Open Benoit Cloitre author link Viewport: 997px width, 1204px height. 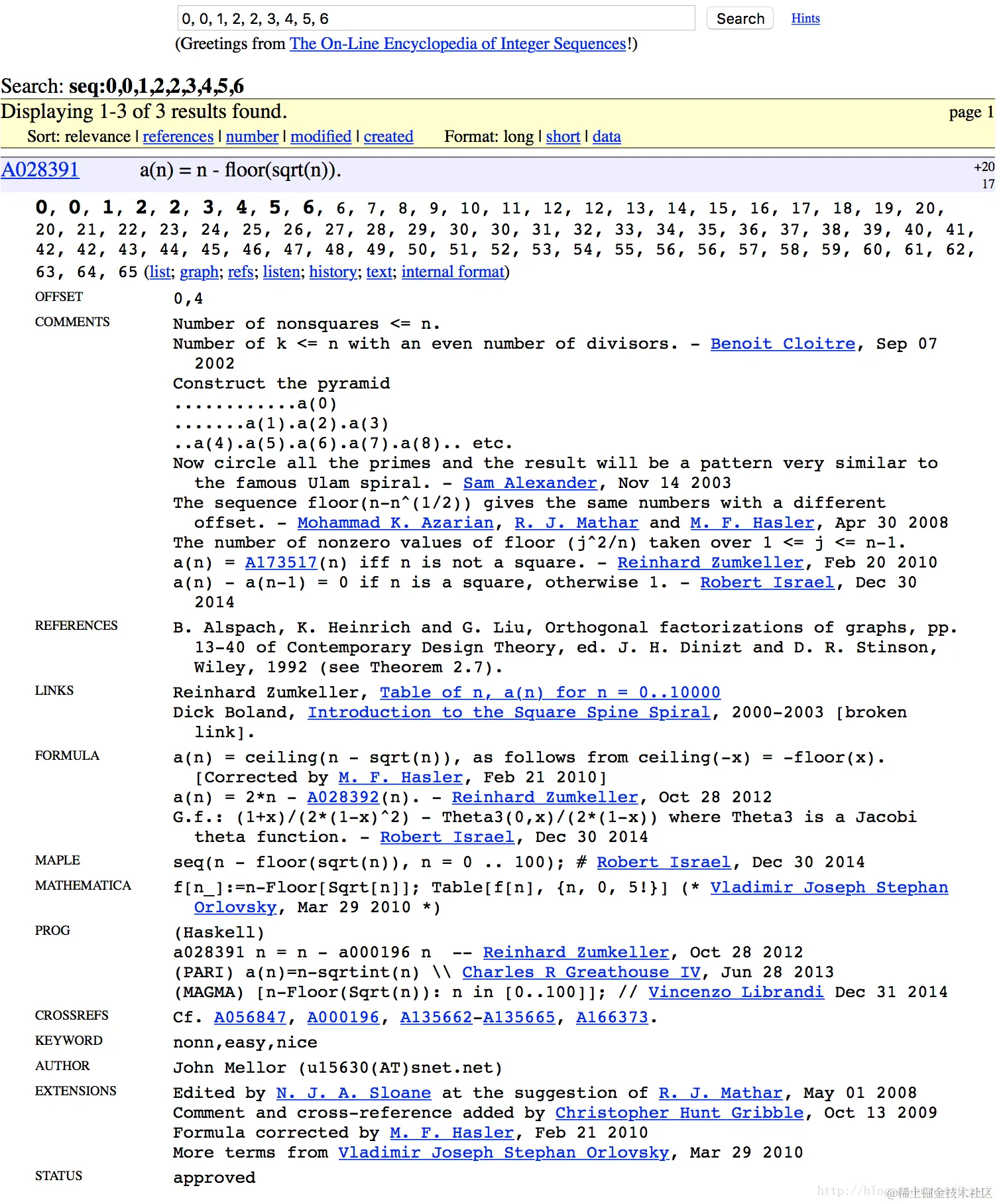tap(783, 344)
